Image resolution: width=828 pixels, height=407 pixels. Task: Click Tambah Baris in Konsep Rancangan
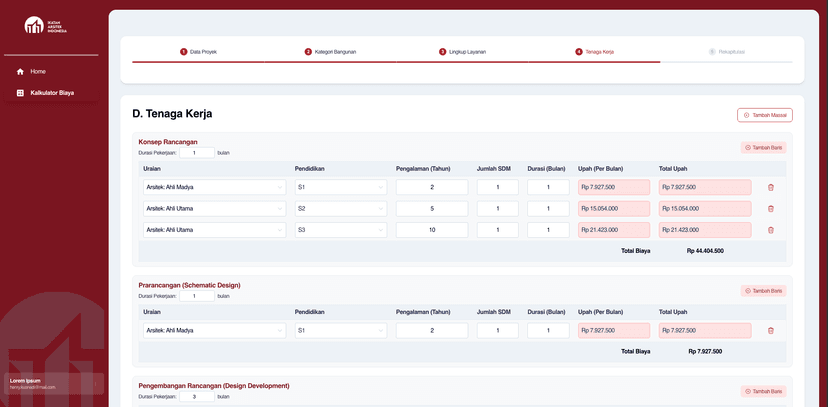point(763,147)
